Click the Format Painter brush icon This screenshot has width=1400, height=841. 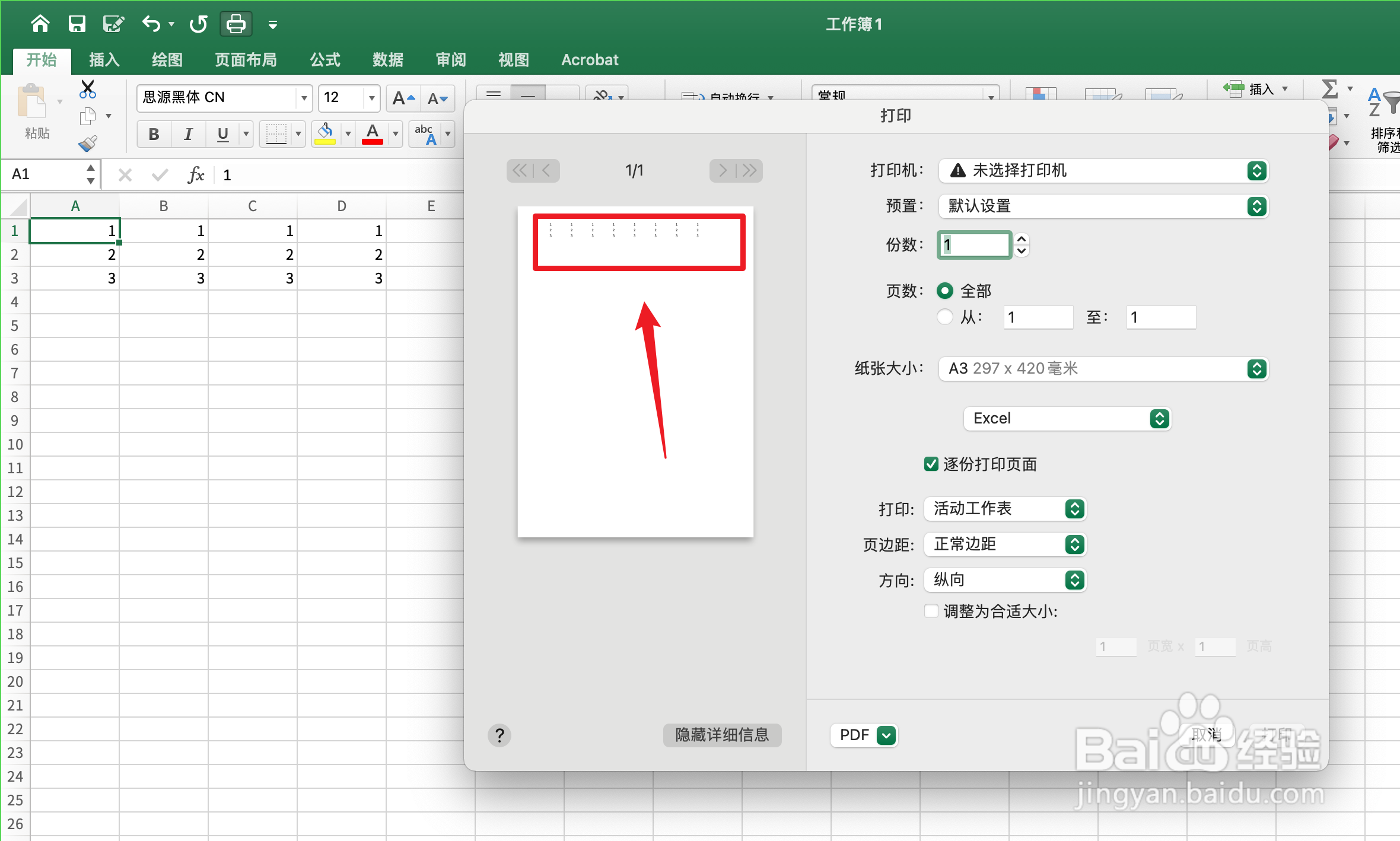(87, 144)
